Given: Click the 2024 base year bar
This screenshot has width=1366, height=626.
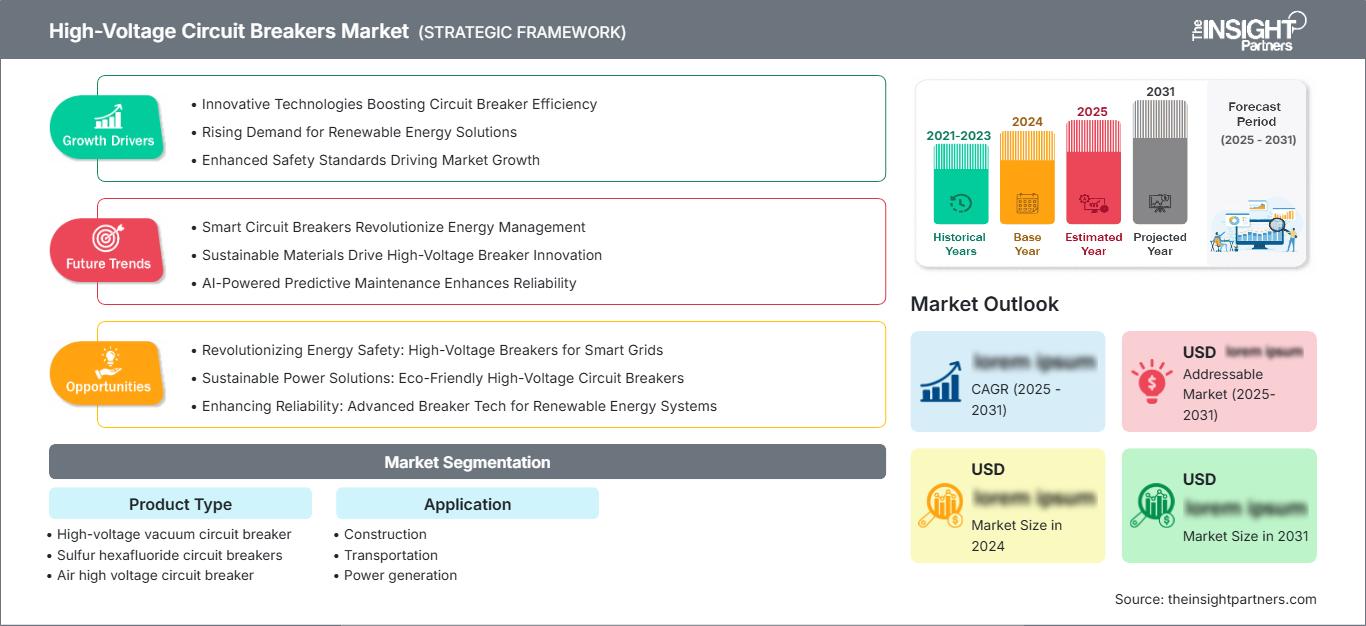Looking at the screenshot, I should 1027,177.
